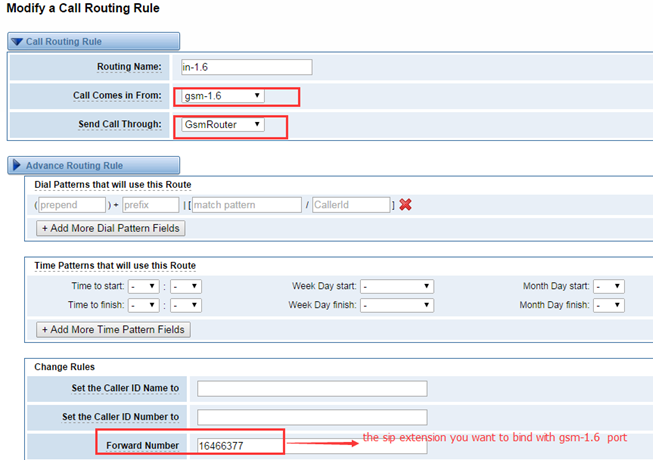The image size is (653, 460).
Task: Open the Month Day start dropdown
Action: pyautogui.click(x=609, y=286)
